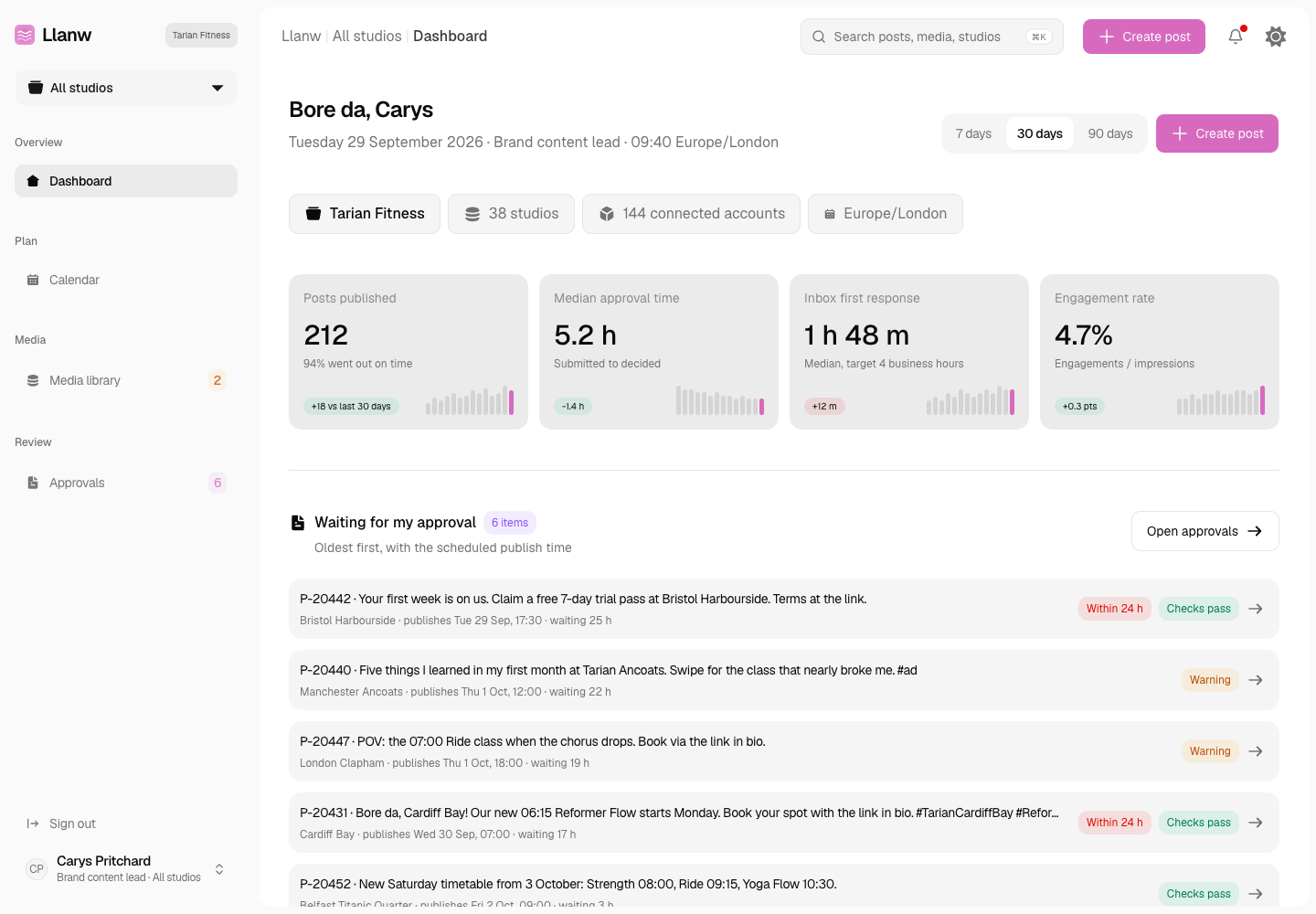Screen dimensions: 1316x914
Task: Select the 90 days range
Action: tap(1110, 133)
